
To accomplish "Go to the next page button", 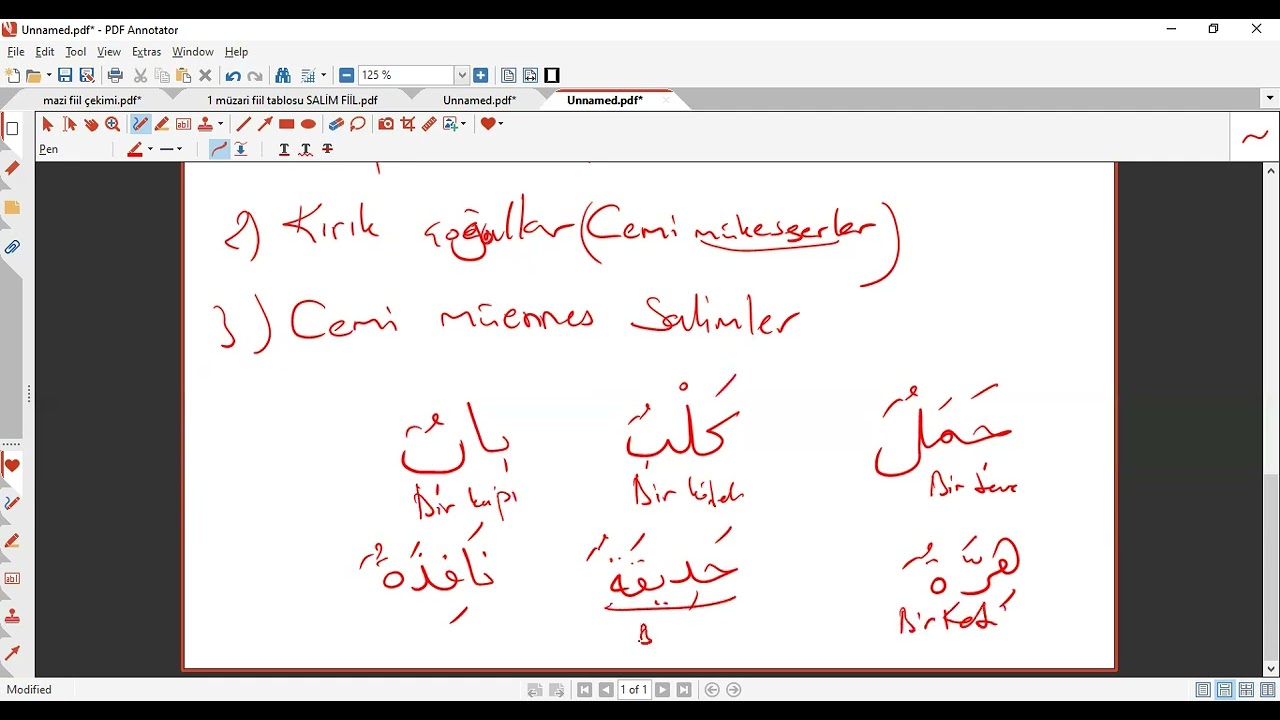I will [x=662, y=690].
